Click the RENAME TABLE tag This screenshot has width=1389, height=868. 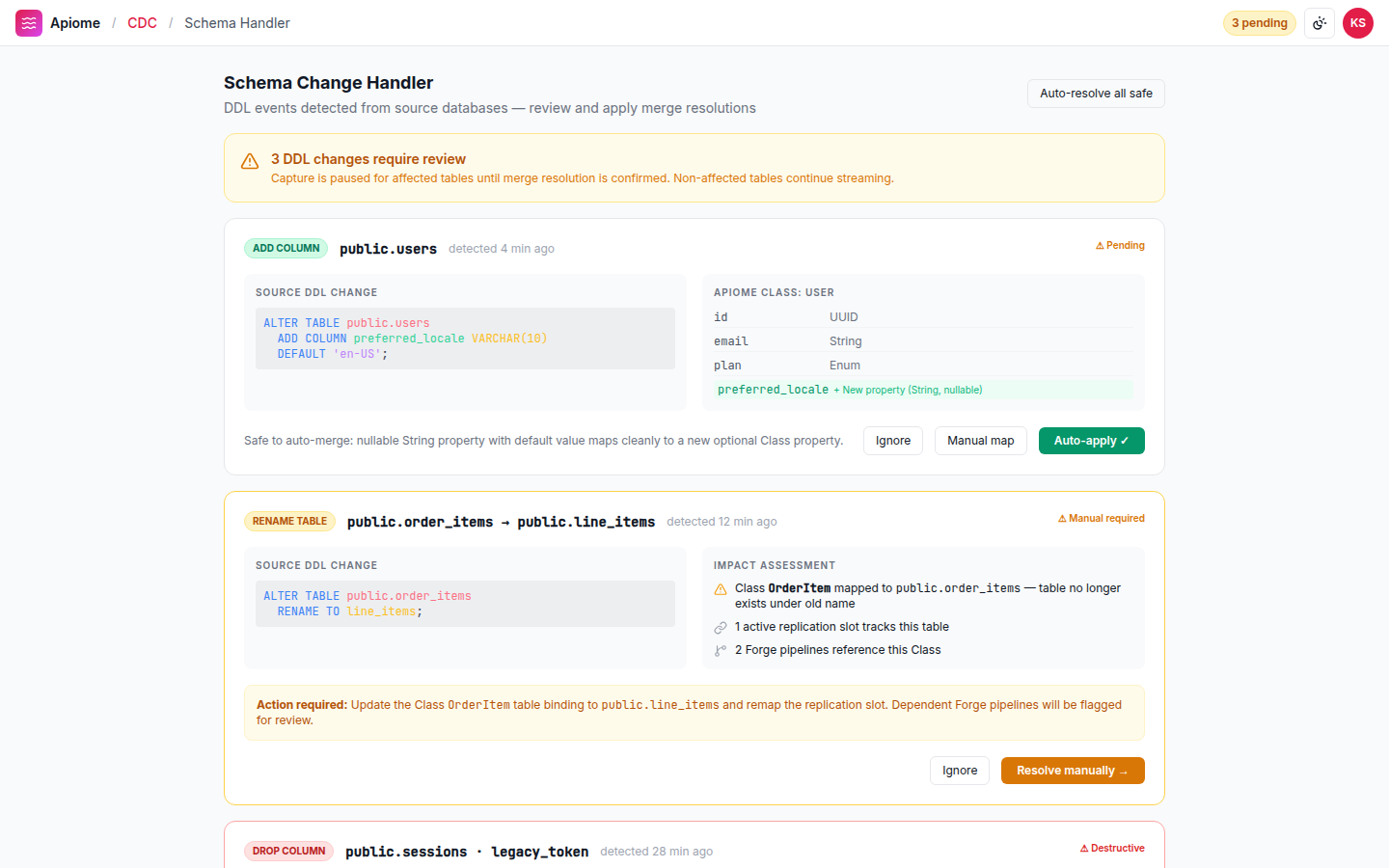[289, 522]
